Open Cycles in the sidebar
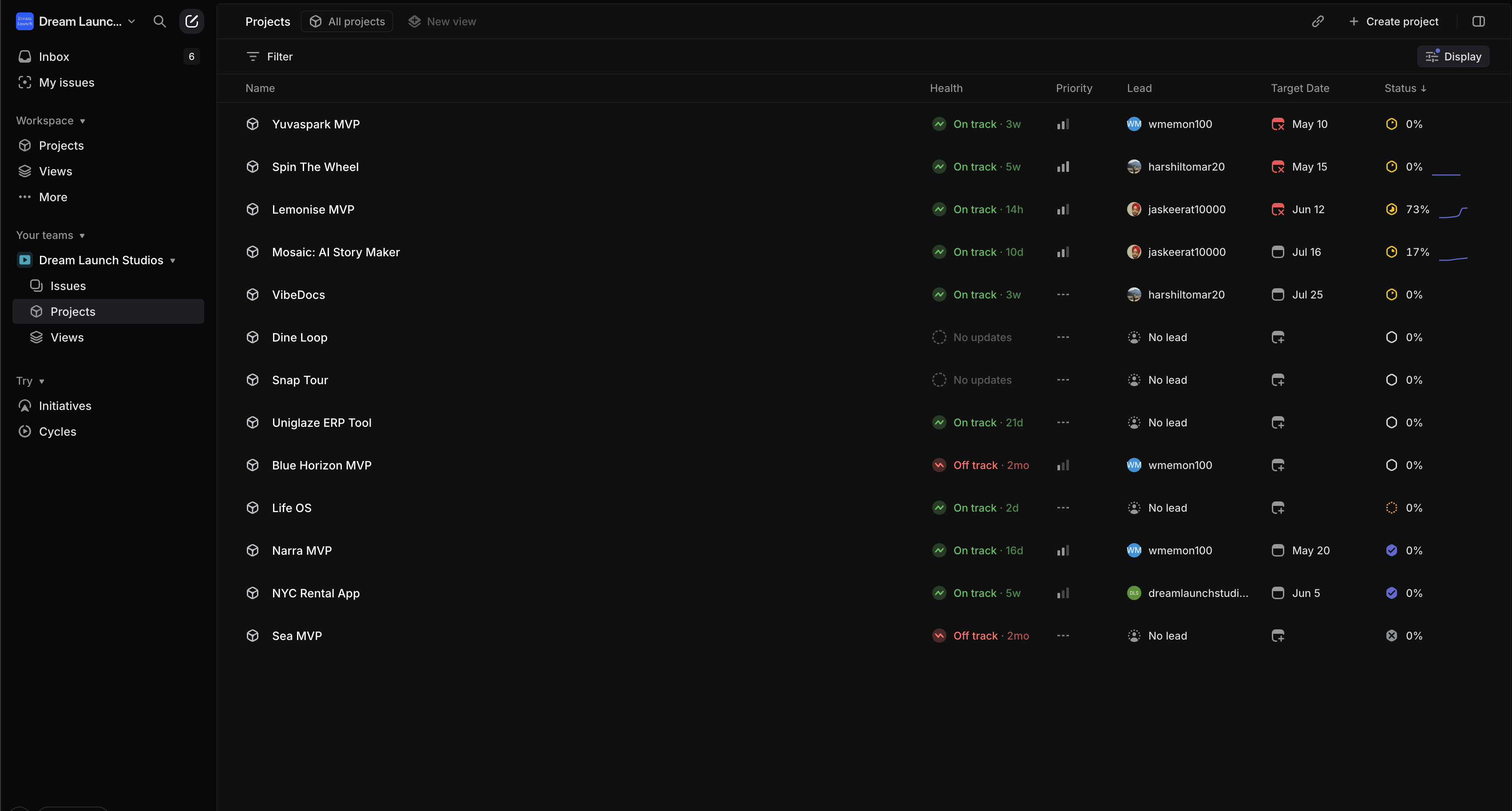This screenshot has width=1512, height=811. [x=108, y=431]
